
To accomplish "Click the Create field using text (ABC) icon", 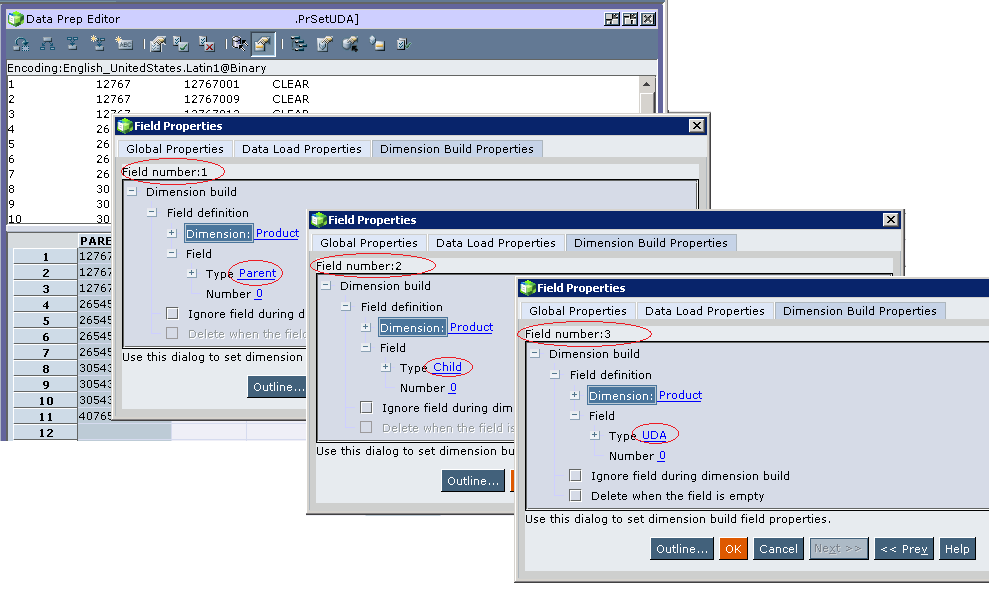I will pos(124,44).
